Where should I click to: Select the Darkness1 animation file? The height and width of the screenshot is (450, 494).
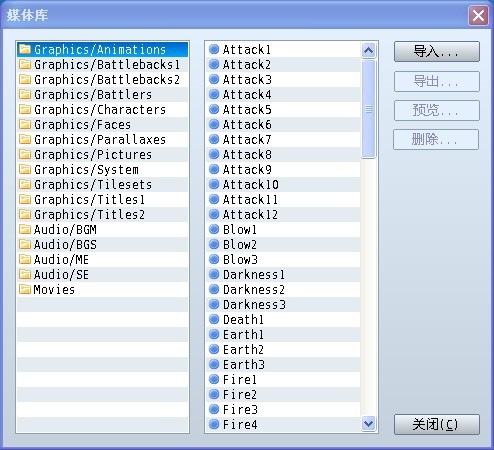pyautogui.click(x=283, y=274)
